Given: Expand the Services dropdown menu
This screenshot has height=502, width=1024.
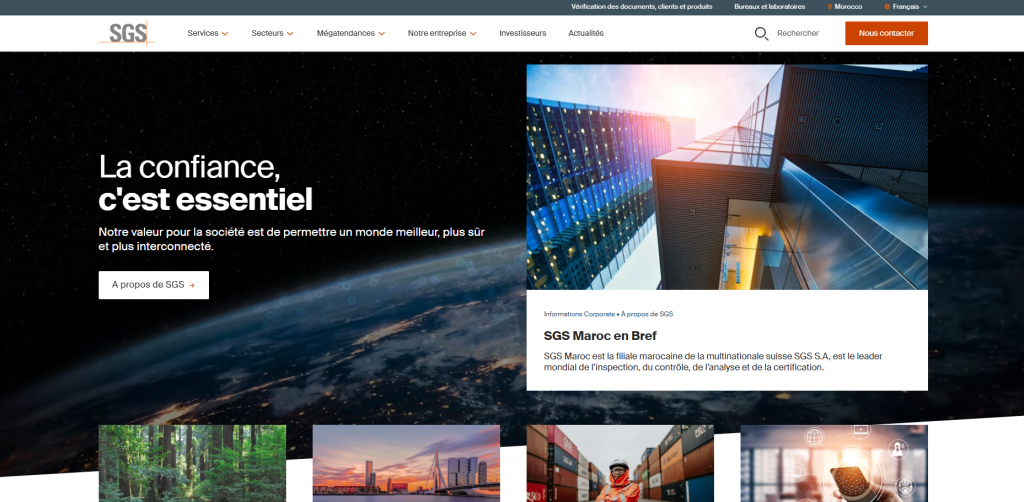Looking at the screenshot, I should click(208, 33).
